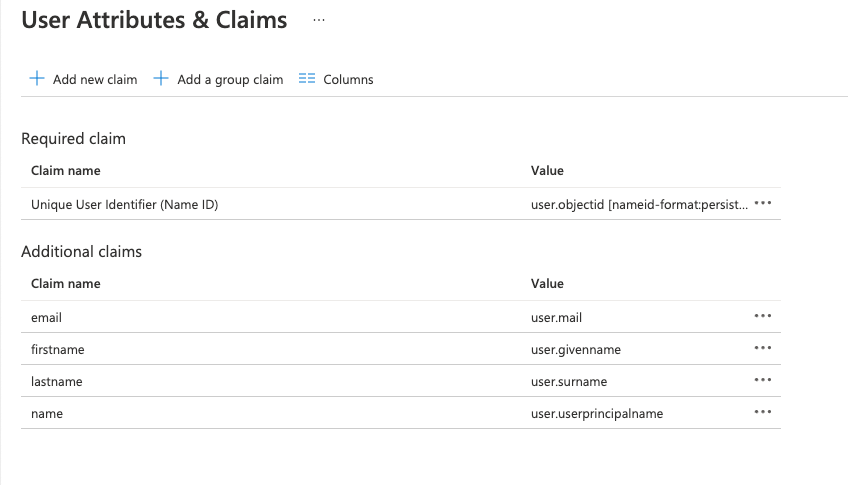Open ellipsis menu for email claim
The height and width of the screenshot is (485, 848).
[x=763, y=316]
